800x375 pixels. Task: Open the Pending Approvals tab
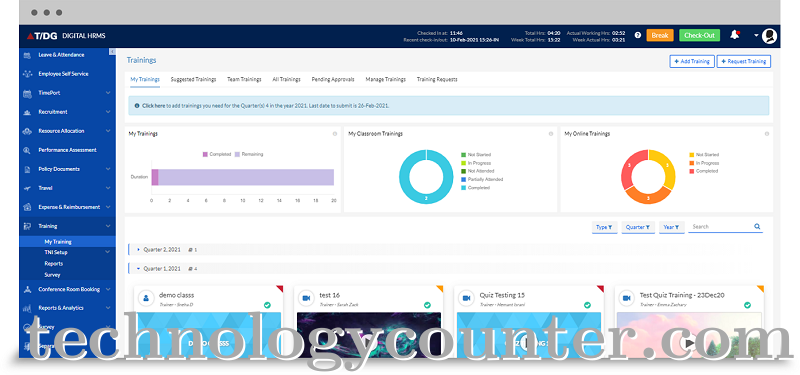pyautogui.click(x=333, y=79)
